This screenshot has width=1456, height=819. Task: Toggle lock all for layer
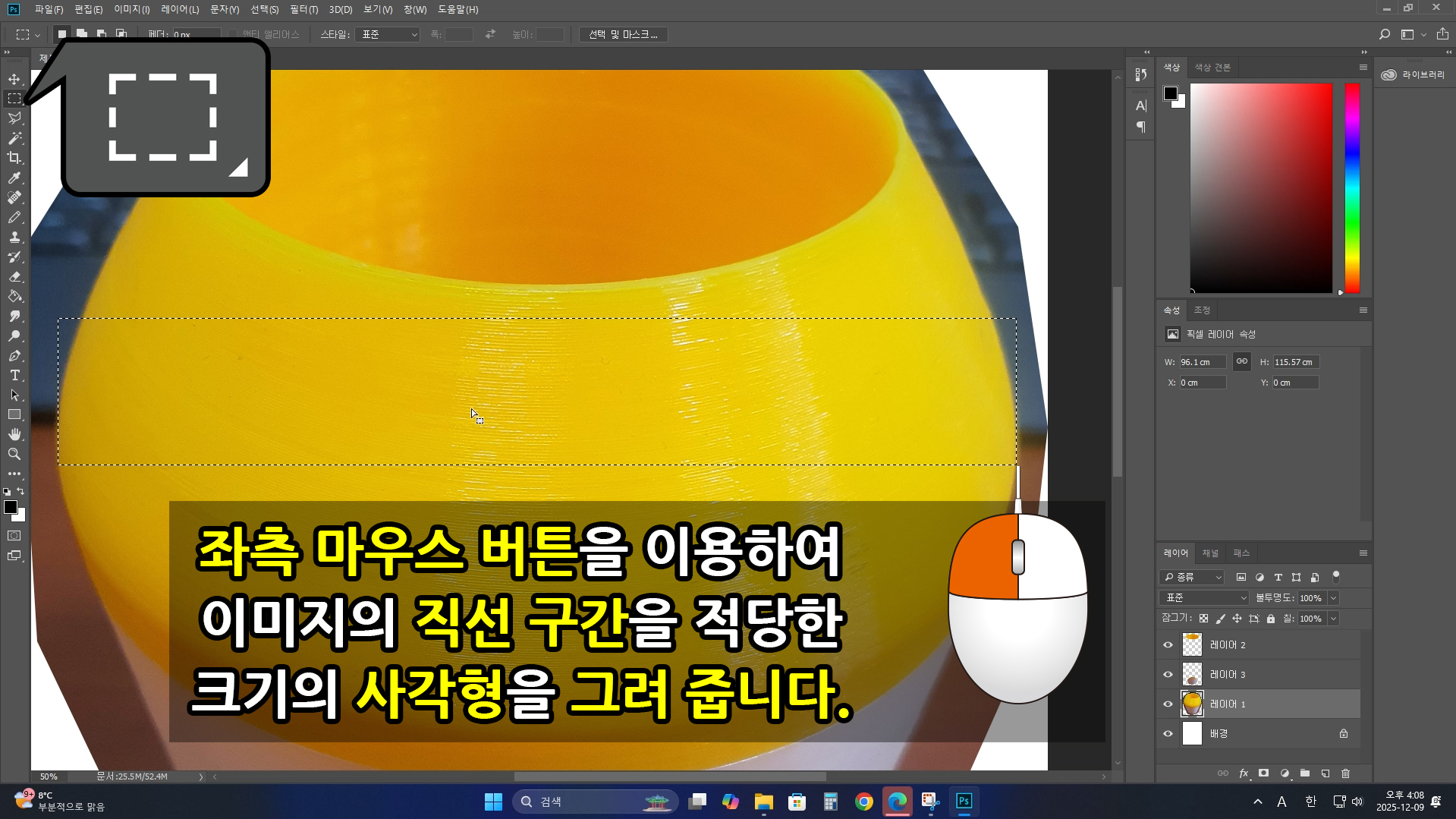point(1271,619)
